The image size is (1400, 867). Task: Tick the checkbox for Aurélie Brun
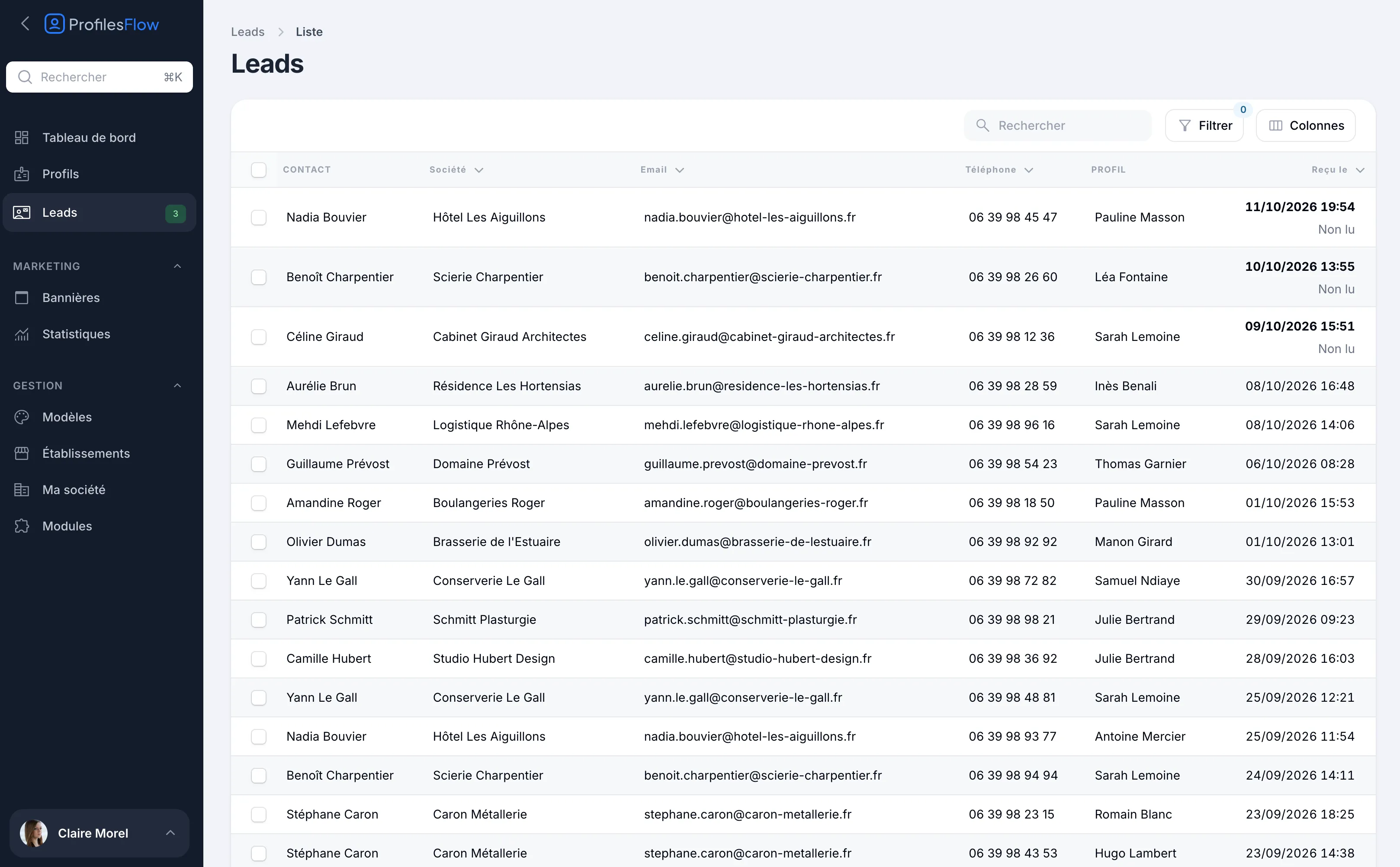coord(259,386)
